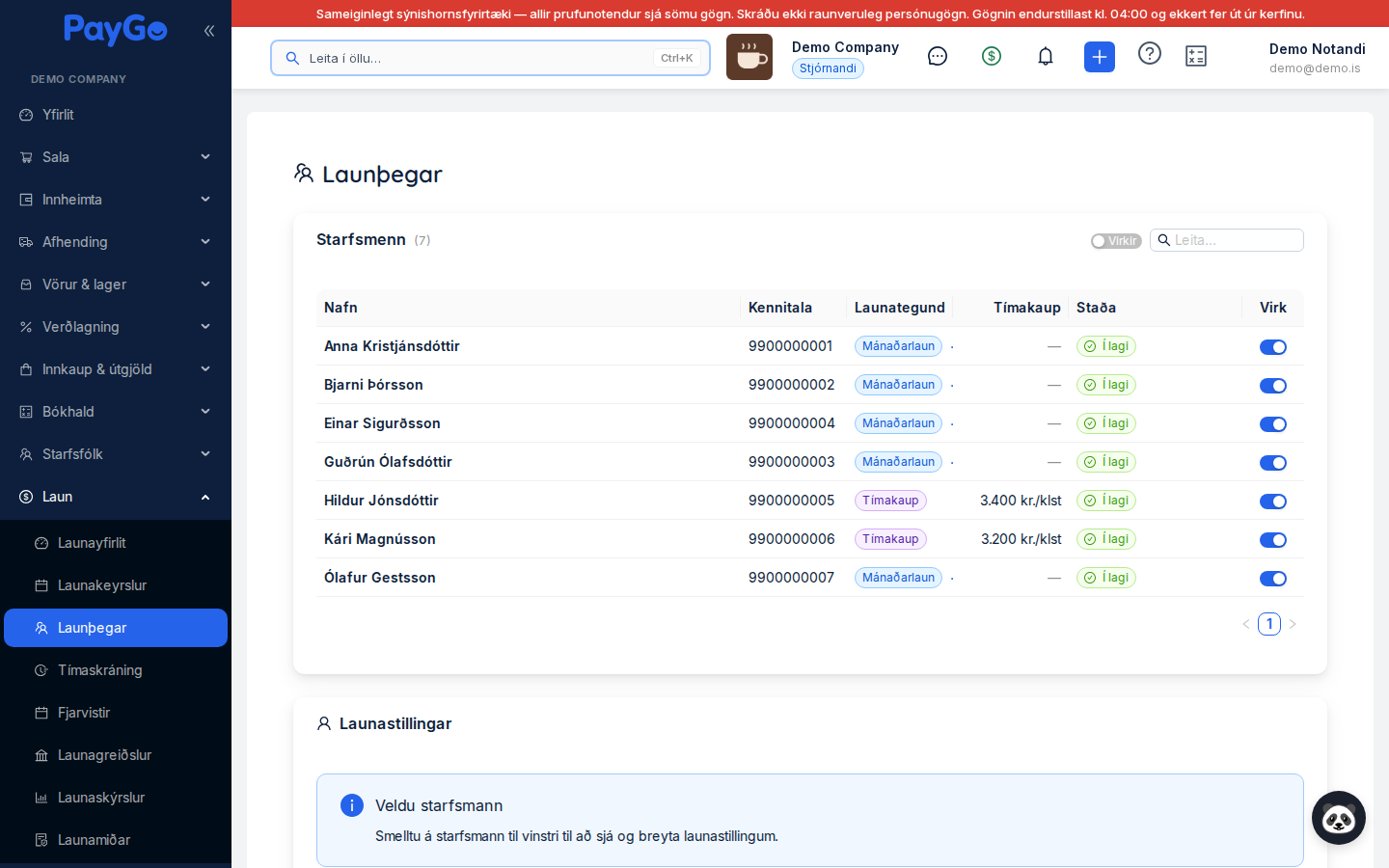Click the global Leita í öllu search box

[x=490, y=58]
